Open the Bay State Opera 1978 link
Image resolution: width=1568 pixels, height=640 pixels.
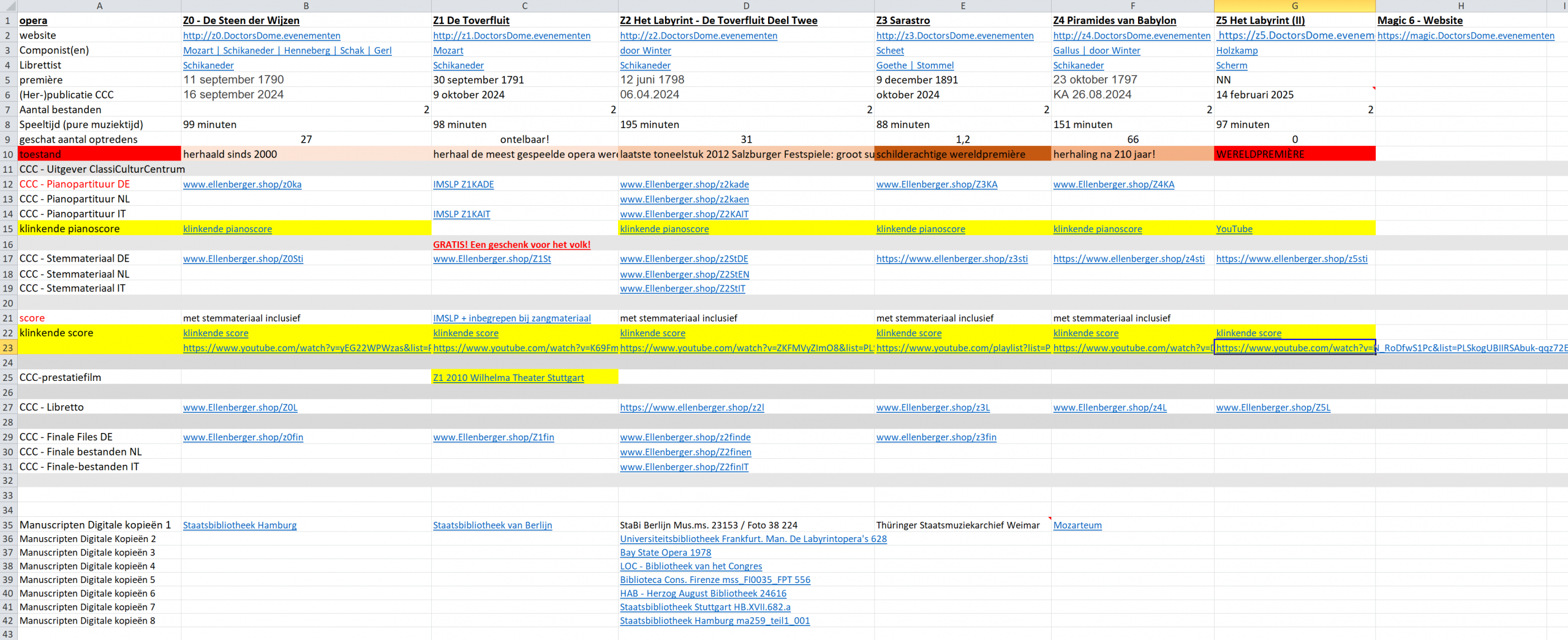(x=665, y=552)
